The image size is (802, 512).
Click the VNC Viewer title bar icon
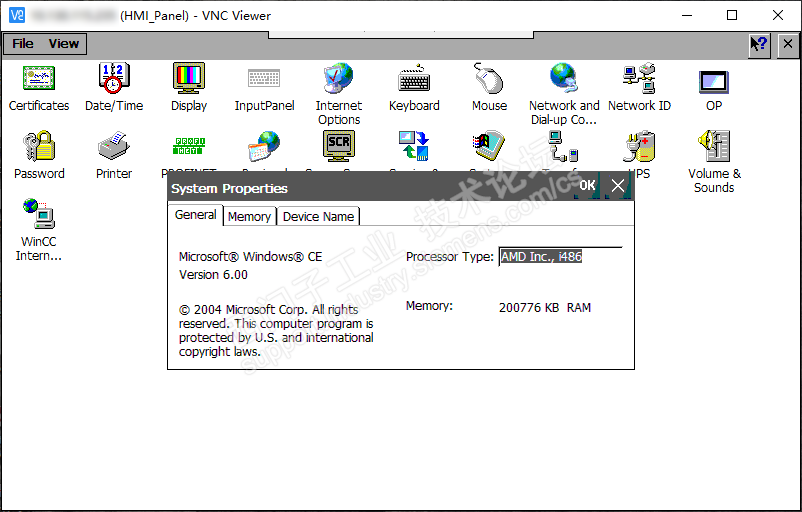(x=17, y=15)
